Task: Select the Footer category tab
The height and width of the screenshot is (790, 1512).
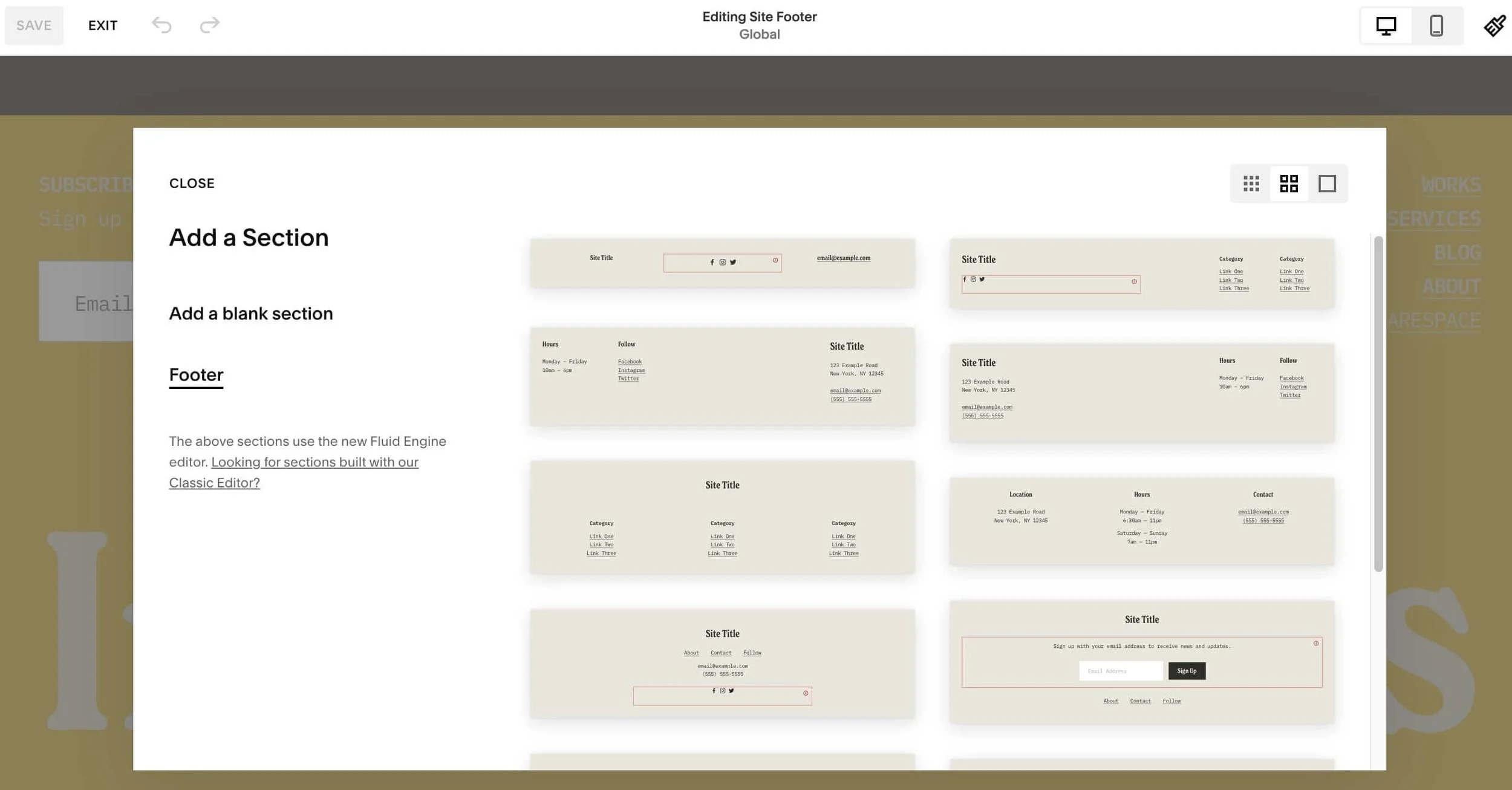Action: click(x=196, y=374)
